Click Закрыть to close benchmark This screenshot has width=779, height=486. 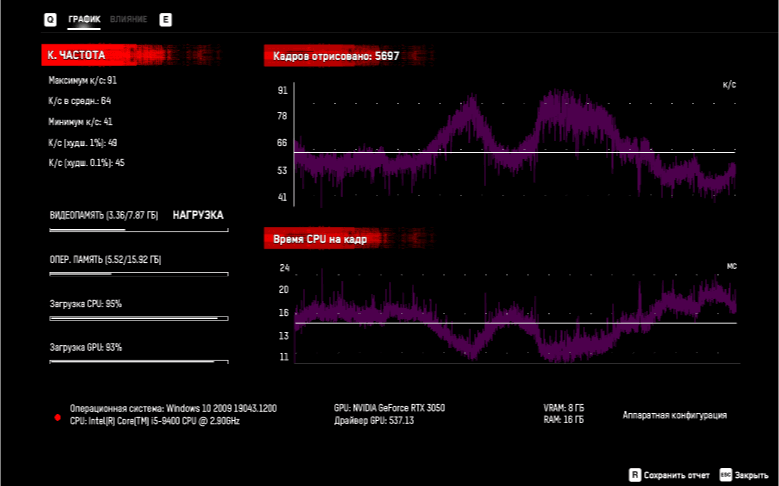point(751,475)
